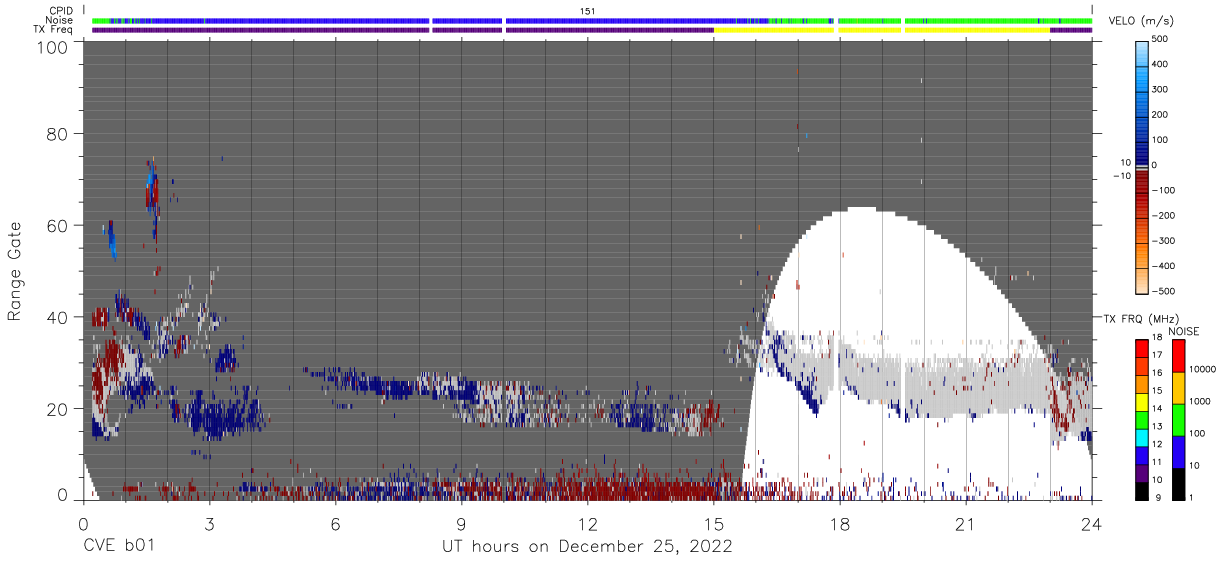
Task: Select the CPID value 151
Action: [x=588, y=10]
